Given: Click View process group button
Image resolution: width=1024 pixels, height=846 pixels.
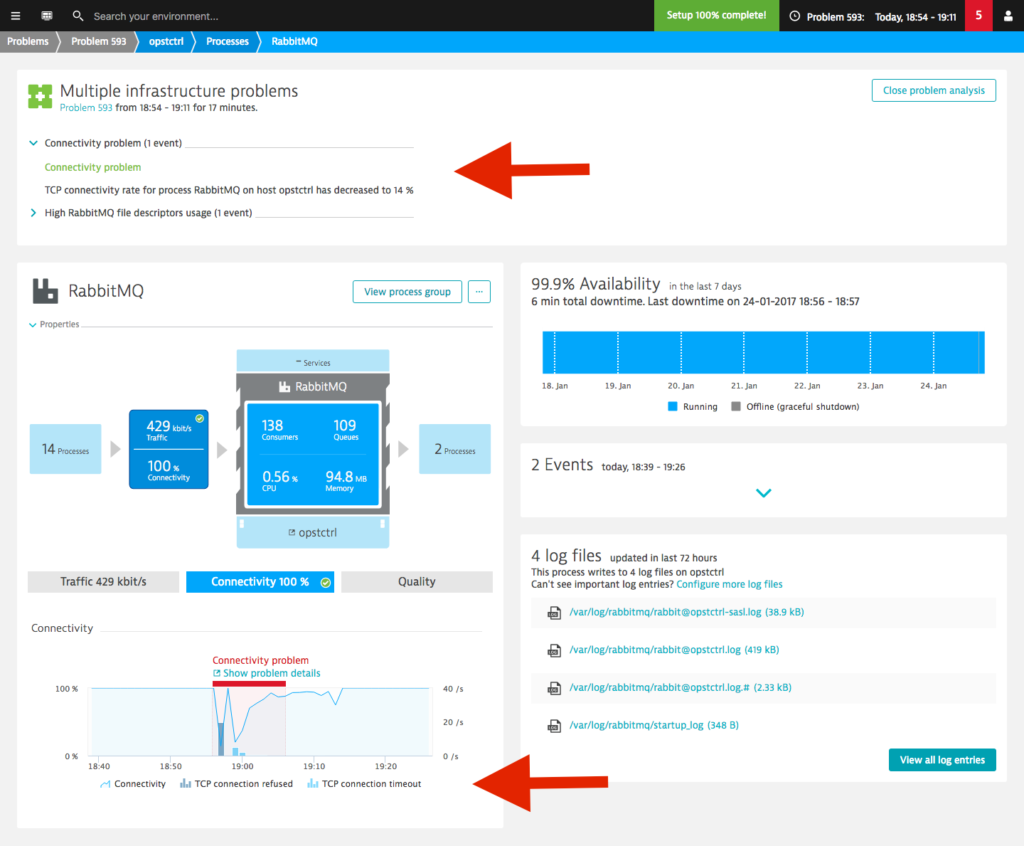Looking at the screenshot, I should tap(407, 291).
